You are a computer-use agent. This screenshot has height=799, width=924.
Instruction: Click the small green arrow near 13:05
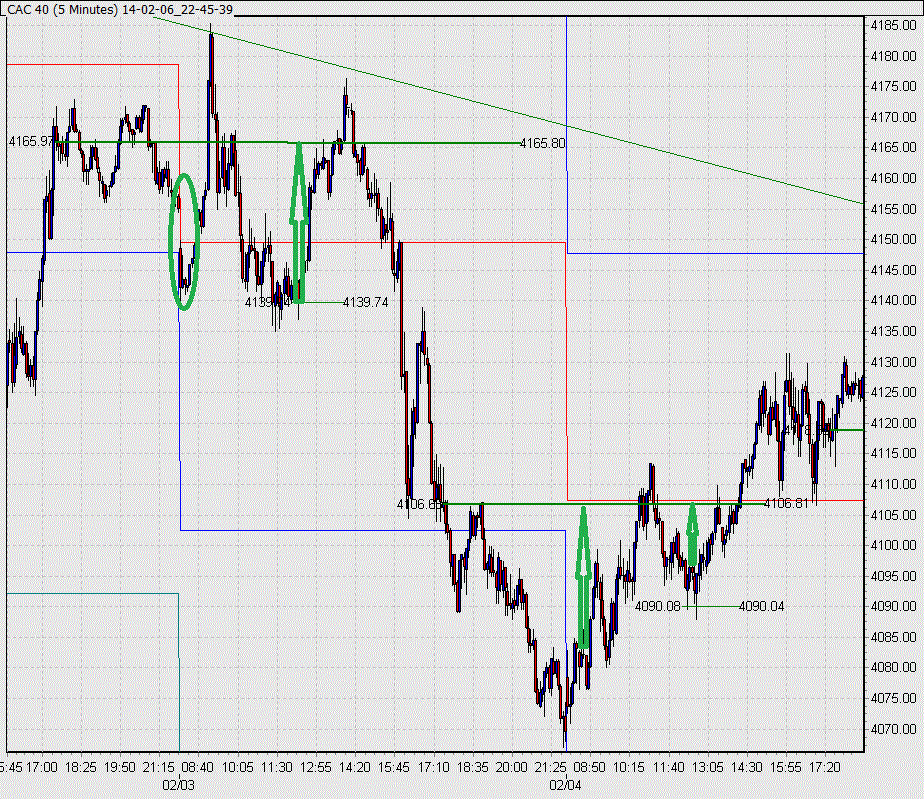point(692,535)
